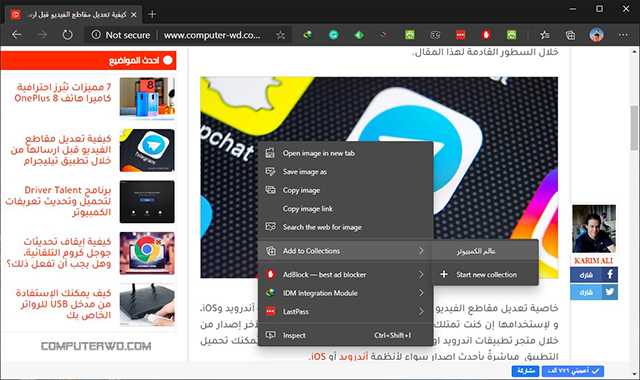Click the Not secure site info indicator
Image resolution: width=640 pixels, height=380 pixels.
(x=121, y=35)
